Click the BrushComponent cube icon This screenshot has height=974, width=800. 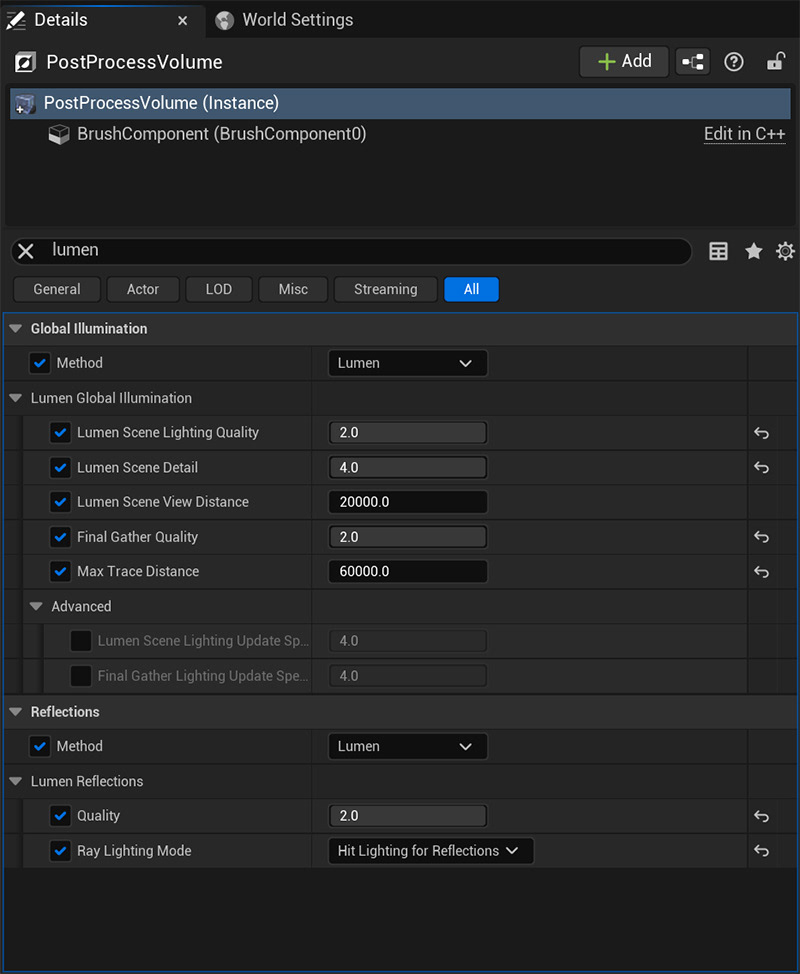pyautogui.click(x=59, y=134)
